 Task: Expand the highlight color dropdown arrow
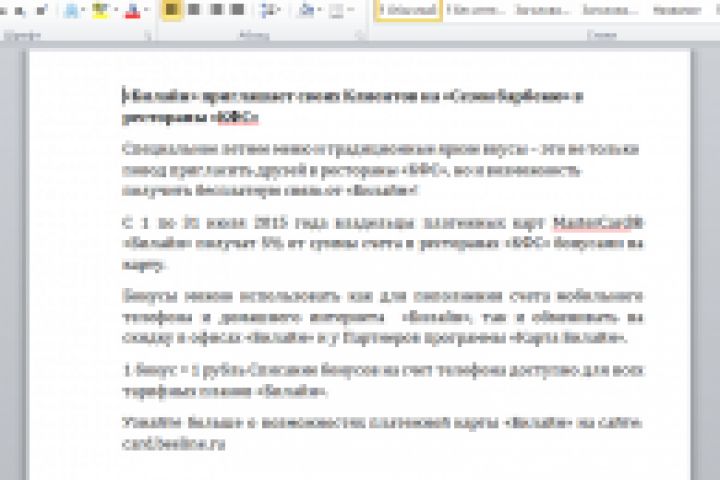(x=115, y=10)
